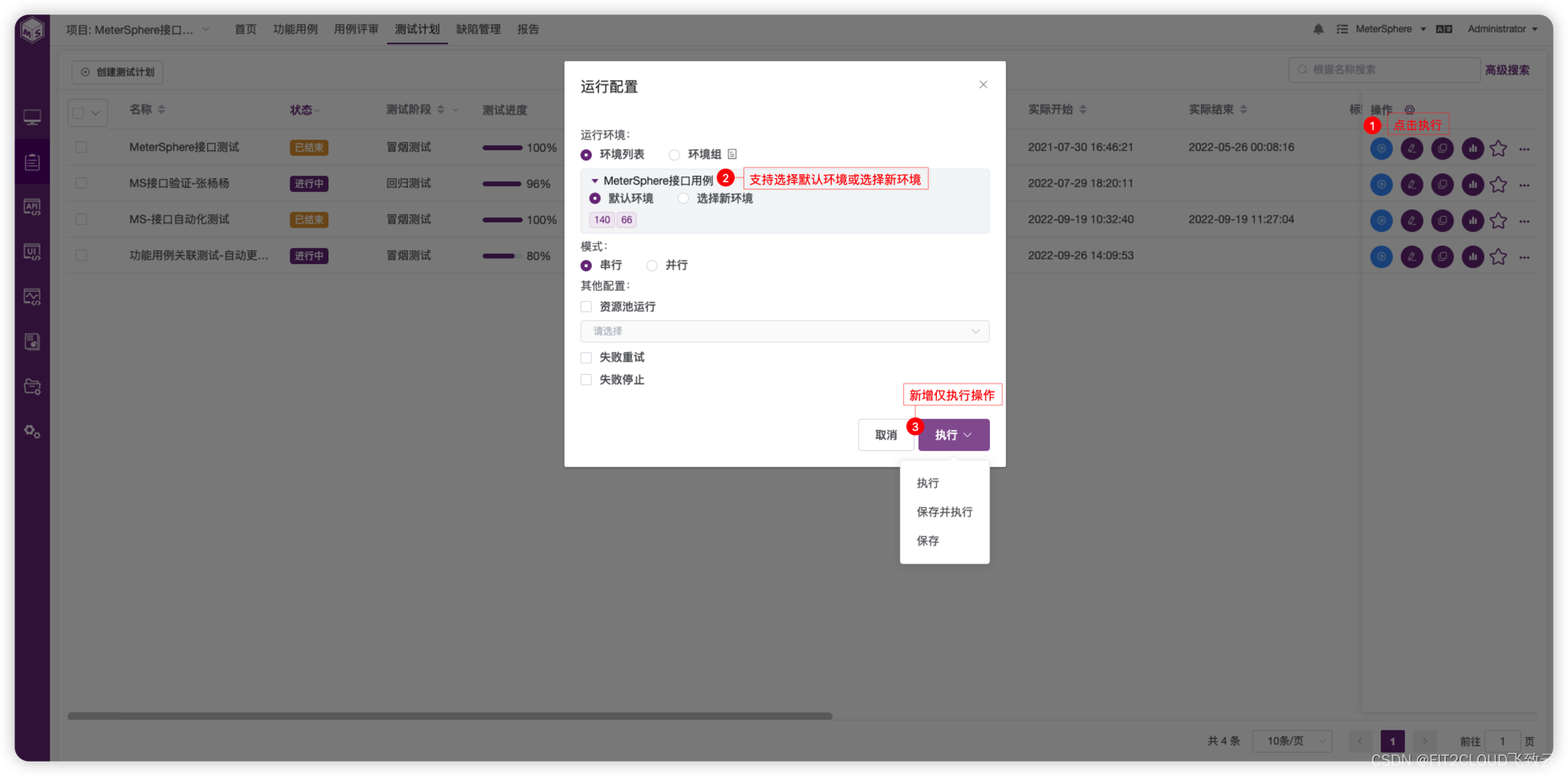Select the 环境组 radio option

pyautogui.click(x=674, y=155)
